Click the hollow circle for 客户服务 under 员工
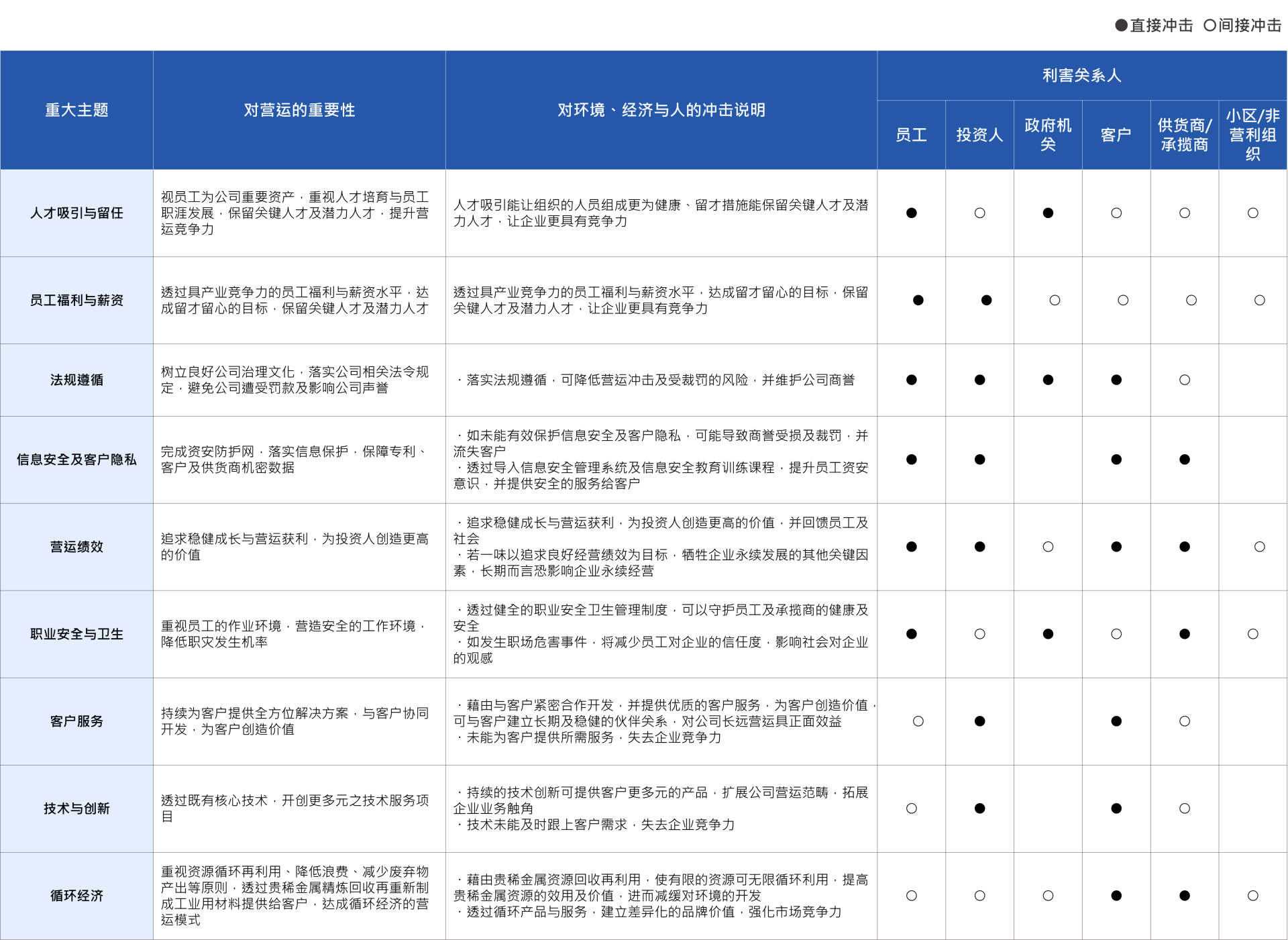 coord(918,721)
